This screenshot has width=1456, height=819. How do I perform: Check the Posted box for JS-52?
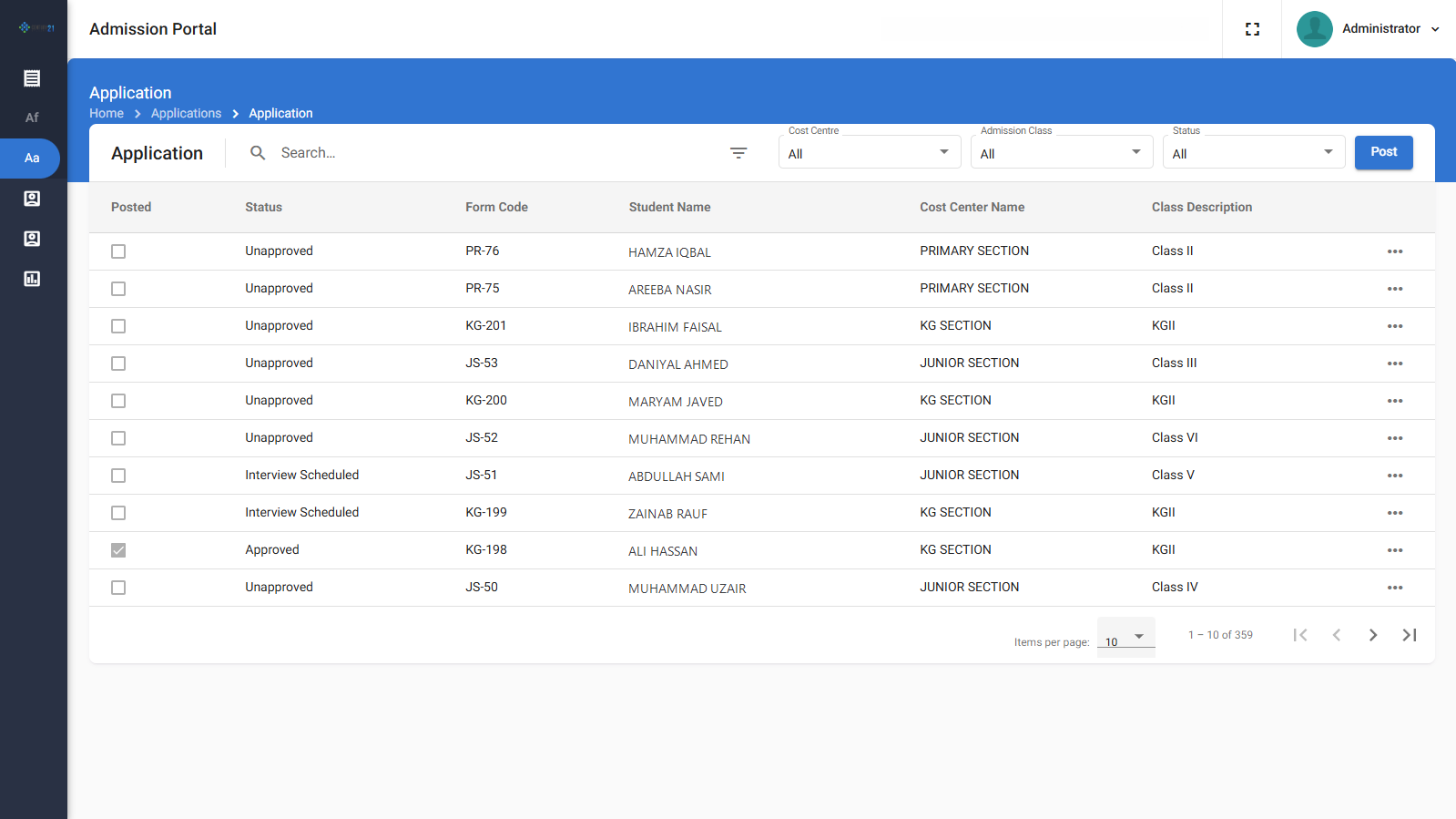point(118,438)
